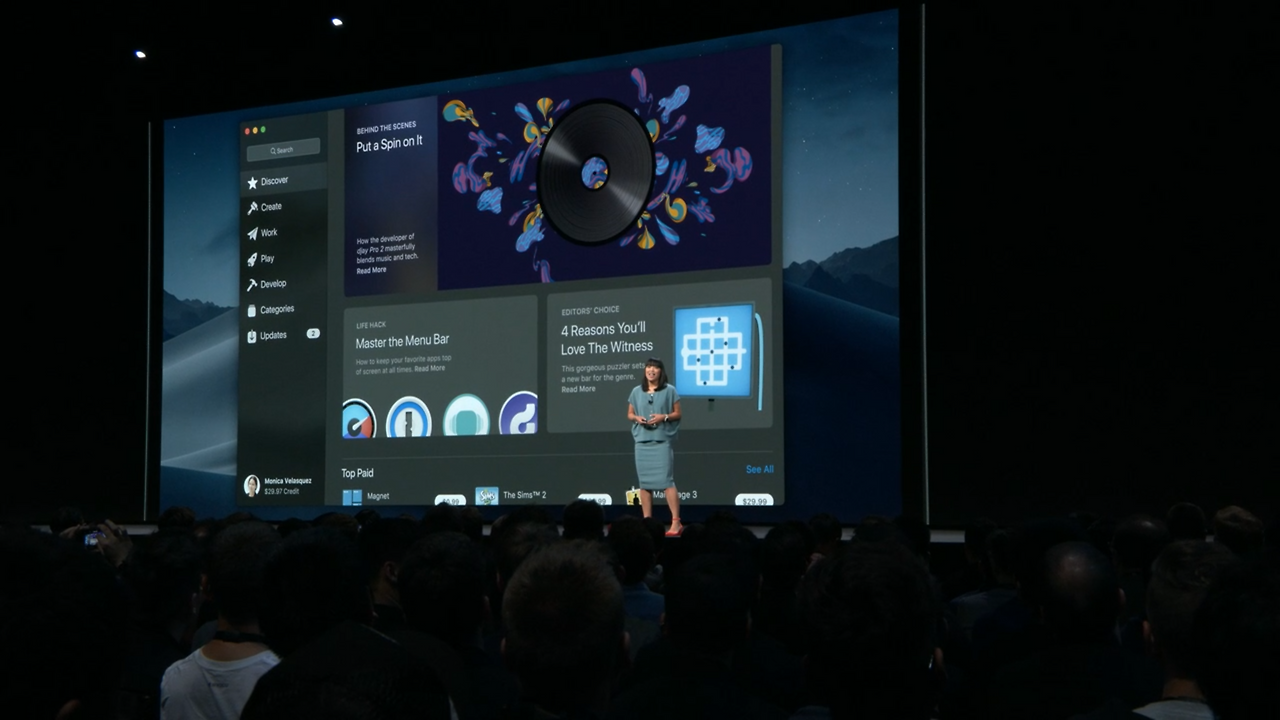Open the Magnet app icon in Top Paid
The image size is (1280, 720).
coord(352,497)
